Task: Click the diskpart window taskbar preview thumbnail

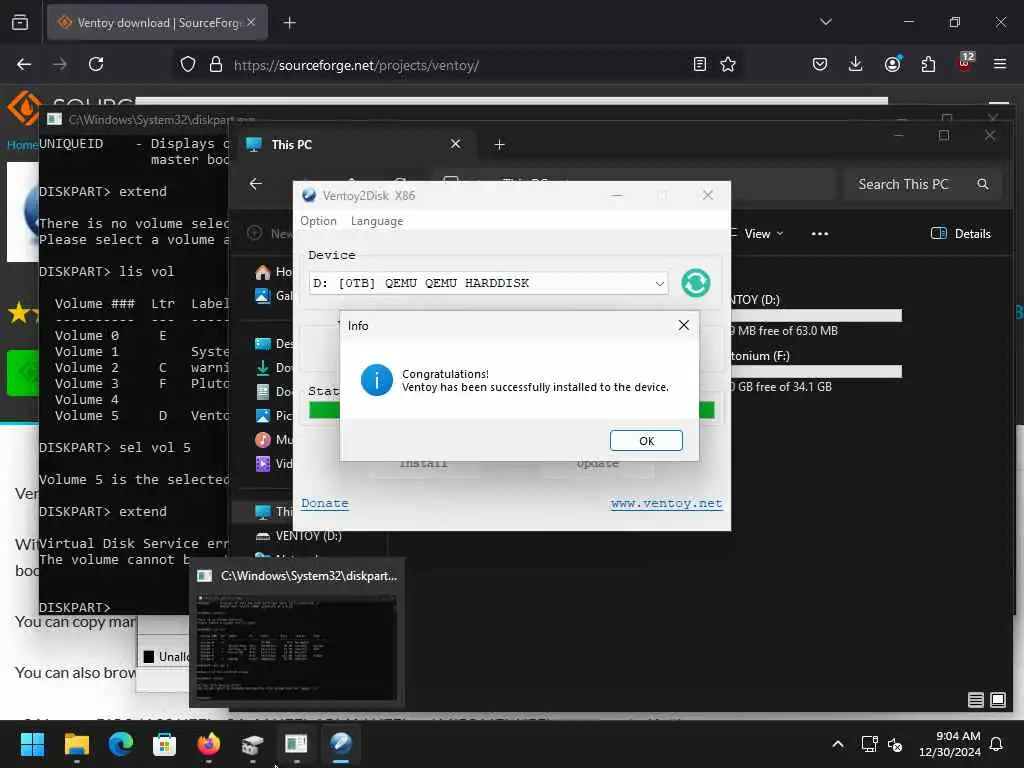Action: tap(297, 647)
